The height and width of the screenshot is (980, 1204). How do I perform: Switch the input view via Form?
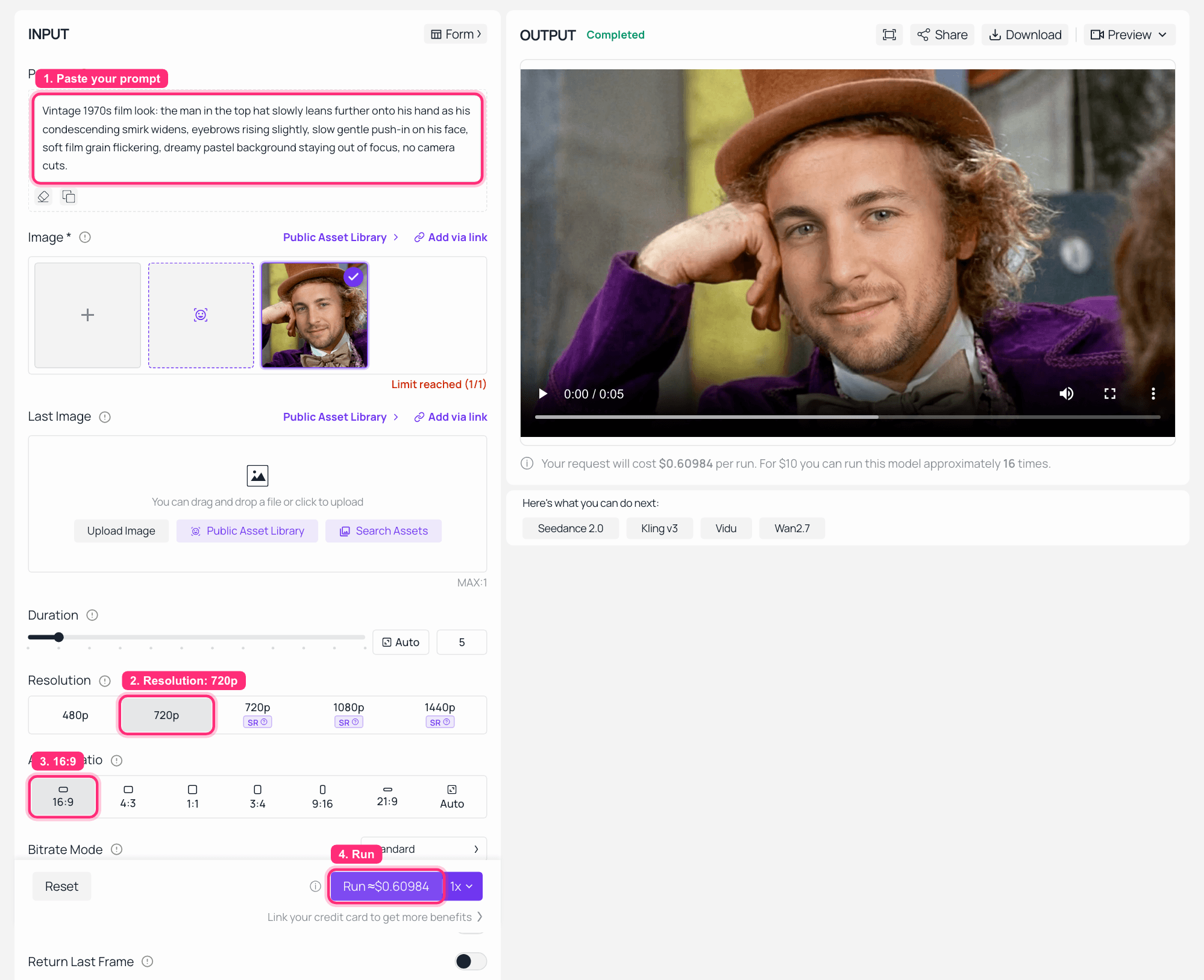(x=456, y=34)
